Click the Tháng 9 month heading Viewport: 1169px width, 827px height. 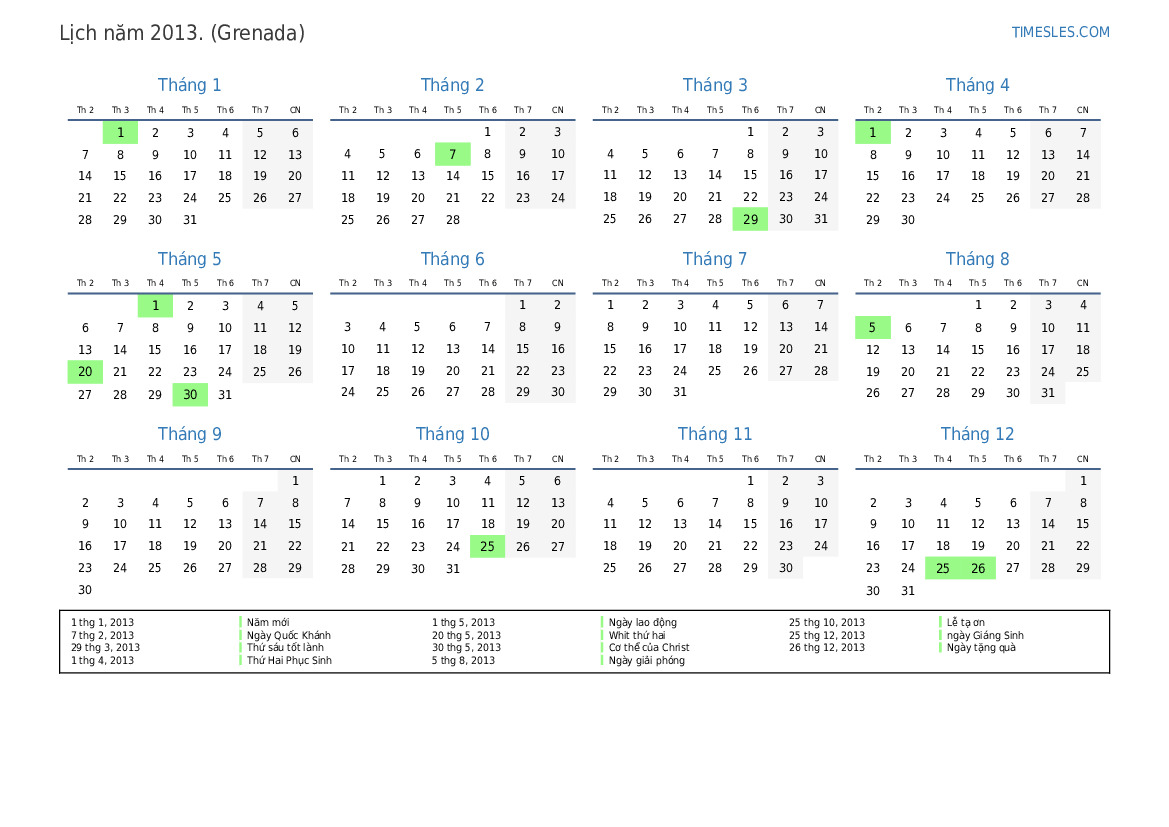[189, 434]
